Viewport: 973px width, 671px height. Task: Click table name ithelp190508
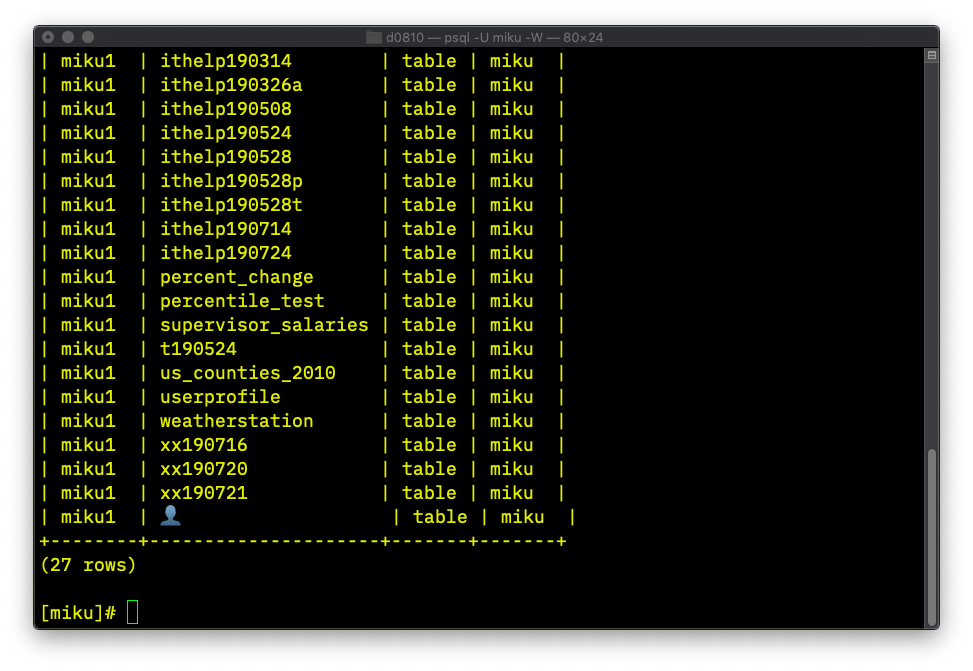click(226, 109)
